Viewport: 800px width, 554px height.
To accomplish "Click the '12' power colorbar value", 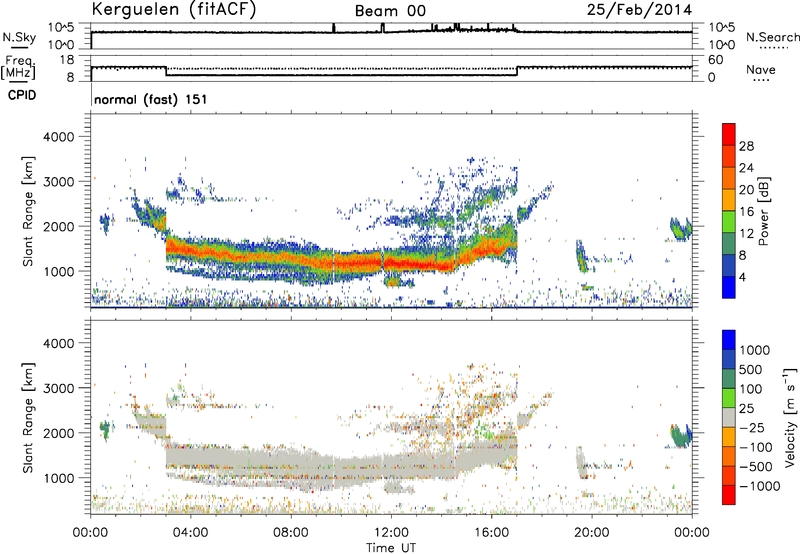I will pos(746,234).
